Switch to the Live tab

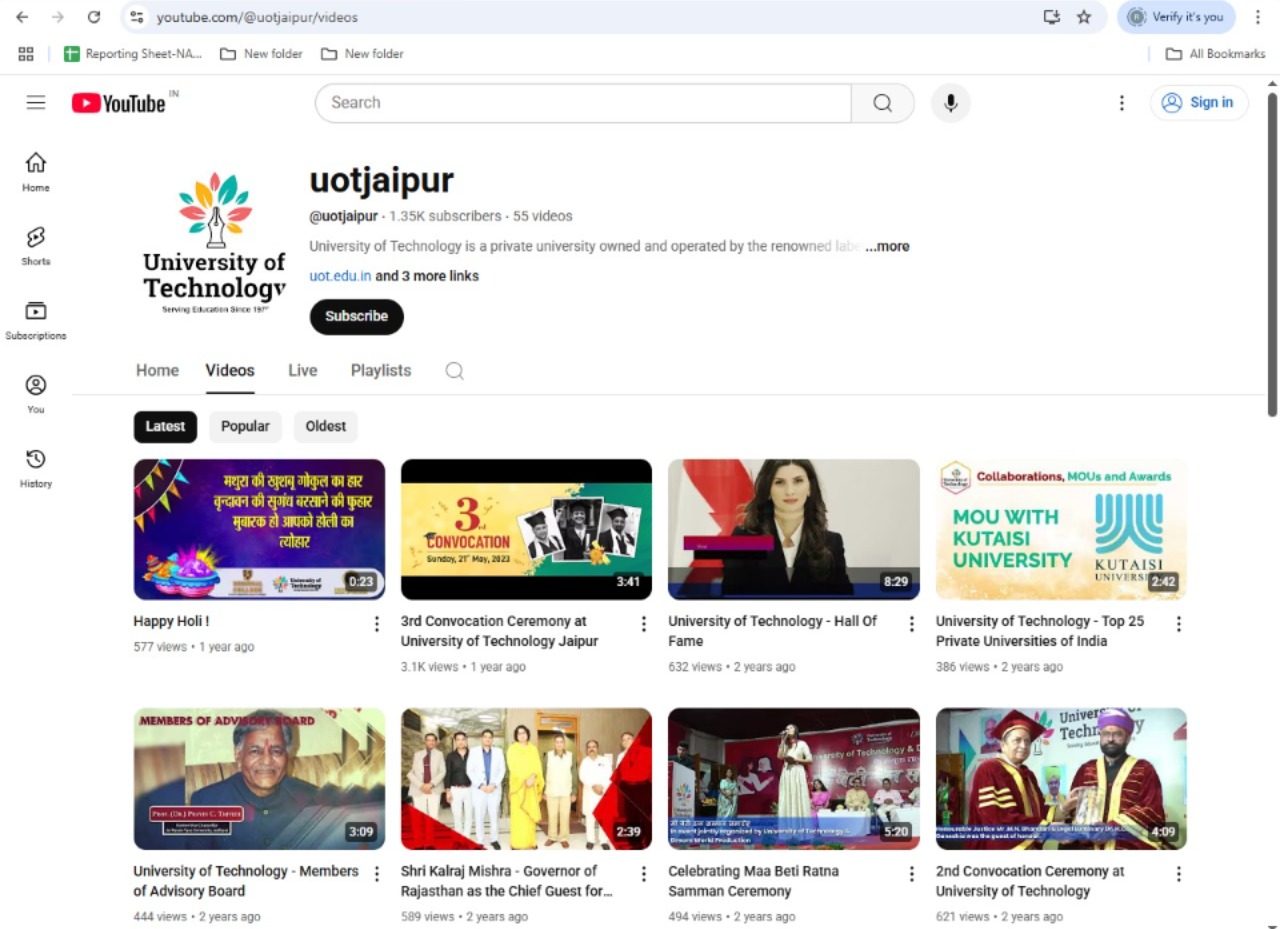[x=302, y=370]
